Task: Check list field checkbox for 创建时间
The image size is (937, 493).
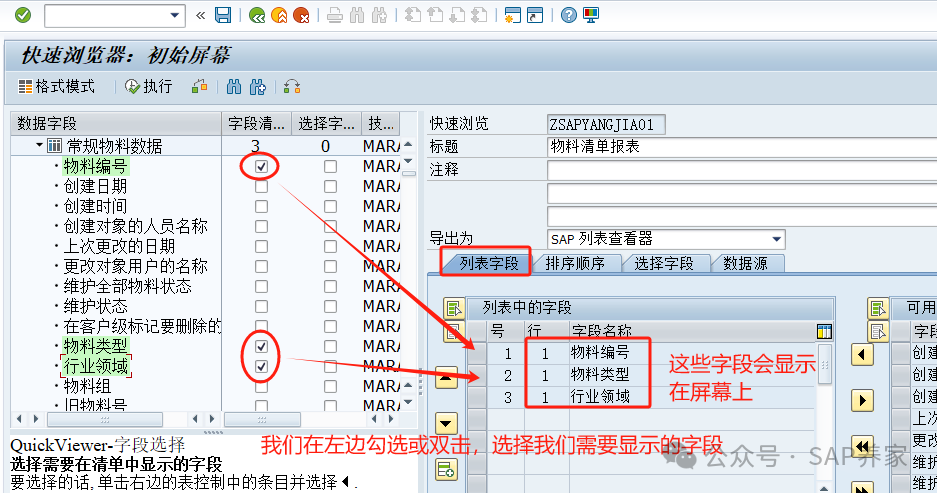Action: coord(261,206)
